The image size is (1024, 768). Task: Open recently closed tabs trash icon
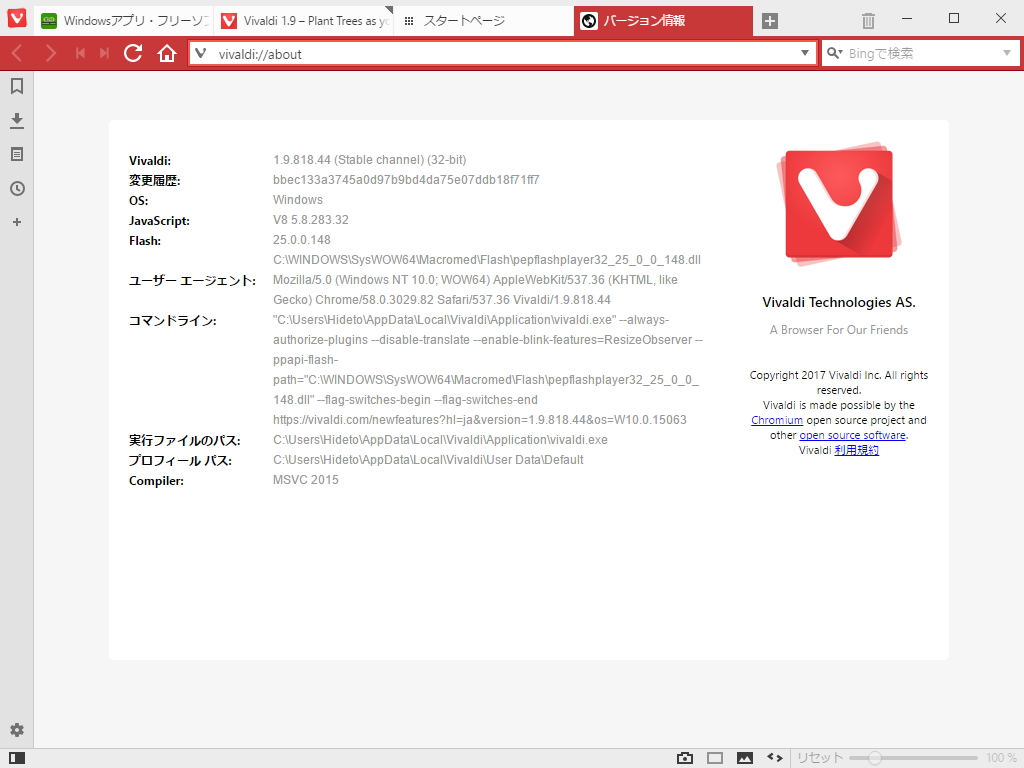pos(867,18)
